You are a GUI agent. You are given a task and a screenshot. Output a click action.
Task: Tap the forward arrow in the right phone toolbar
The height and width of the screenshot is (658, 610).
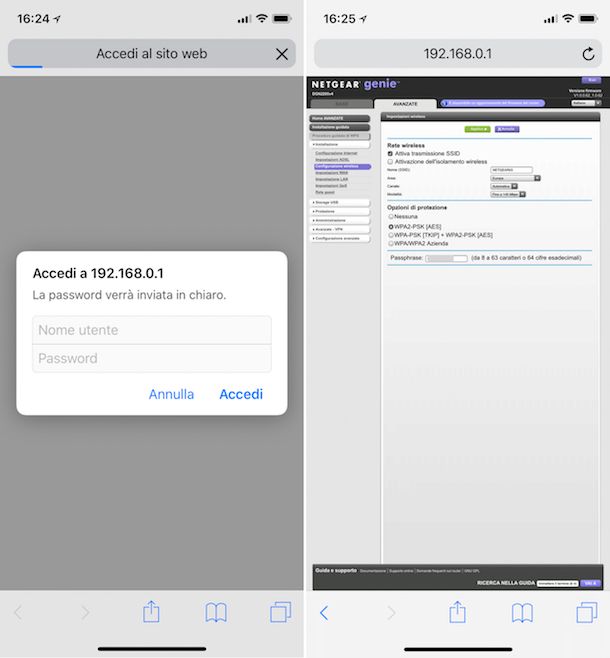pos(391,613)
